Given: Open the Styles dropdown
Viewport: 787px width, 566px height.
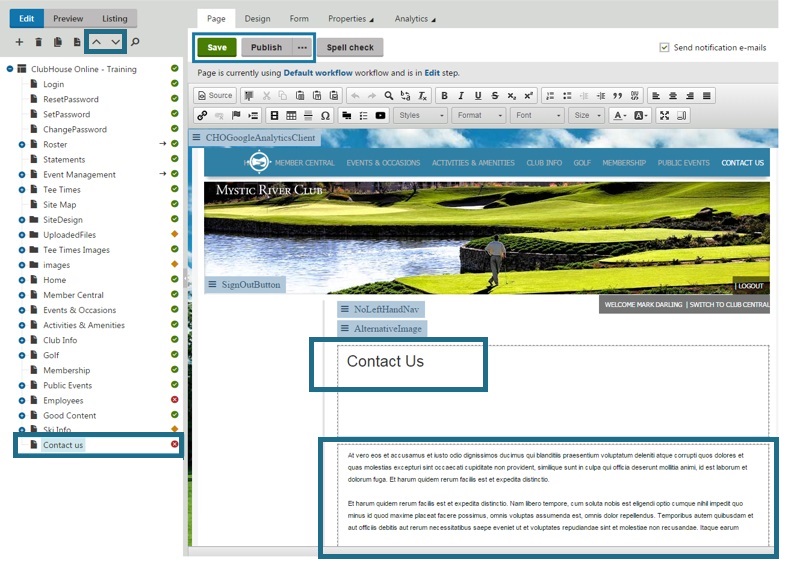Looking at the screenshot, I should tap(421, 116).
